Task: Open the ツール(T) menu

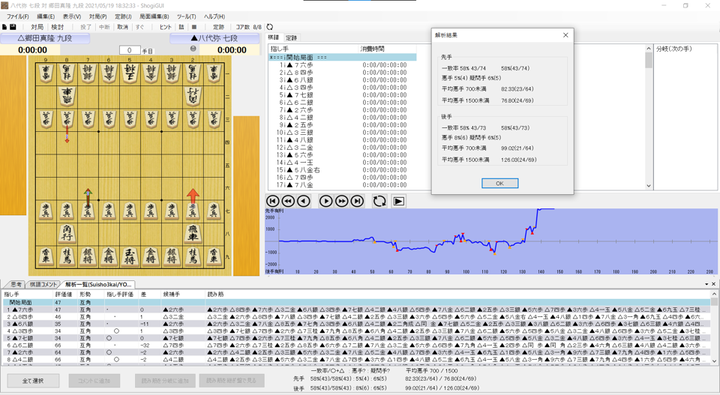Action: [x=186, y=17]
